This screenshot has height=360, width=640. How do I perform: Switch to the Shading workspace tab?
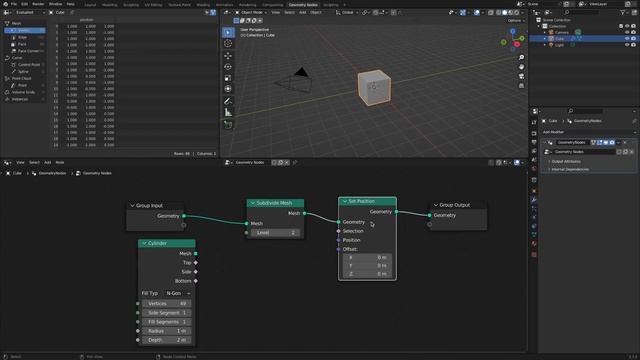tap(203, 5)
